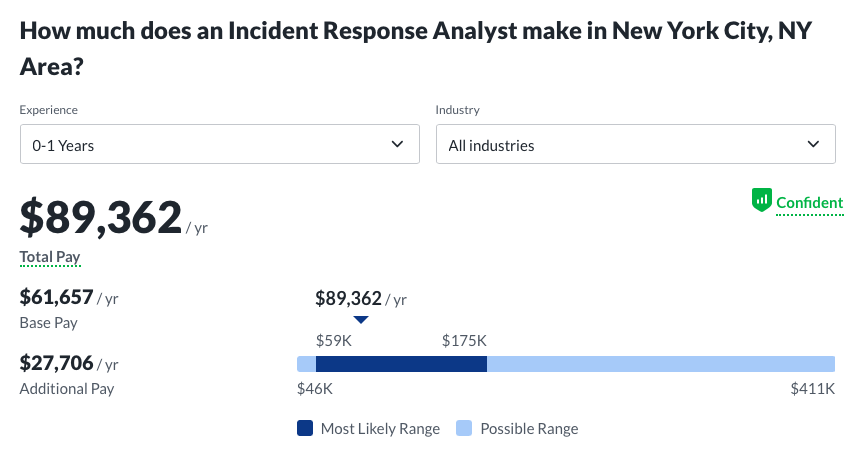Click the $411K maximum range label
The height and width of the screenshot is (454, 863).
812,388
